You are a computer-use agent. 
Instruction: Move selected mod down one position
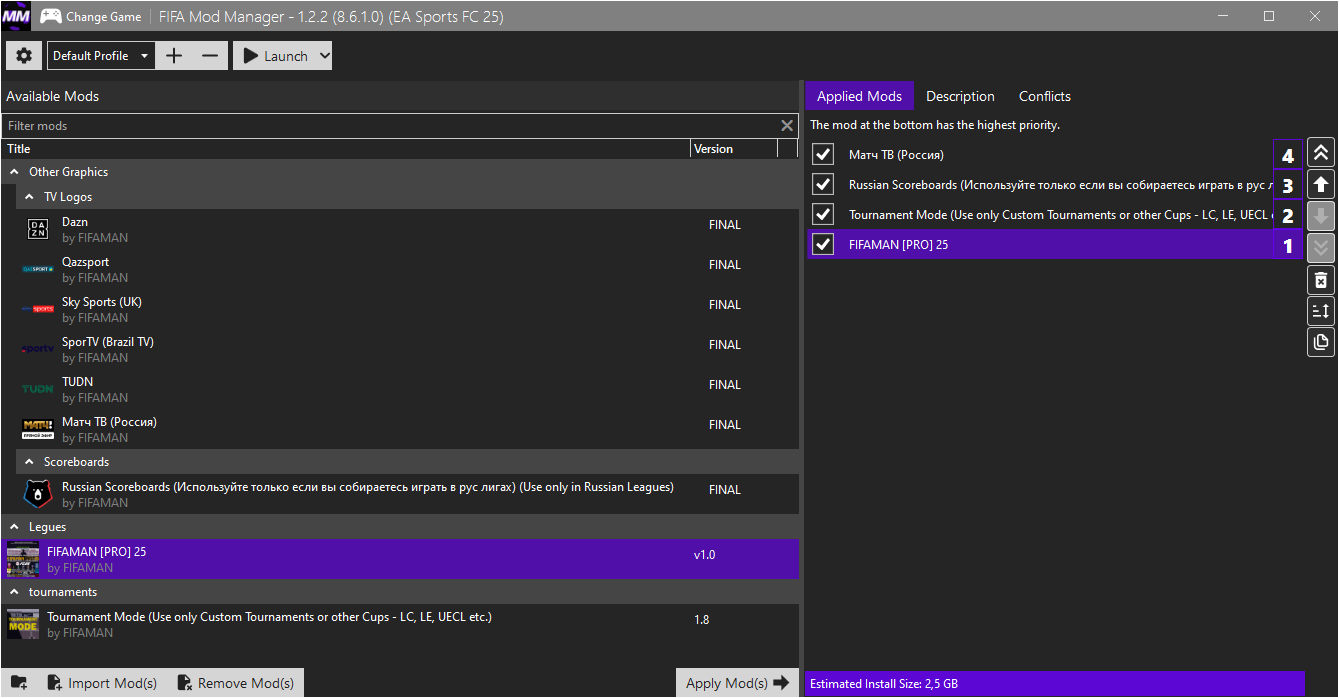1321,216
